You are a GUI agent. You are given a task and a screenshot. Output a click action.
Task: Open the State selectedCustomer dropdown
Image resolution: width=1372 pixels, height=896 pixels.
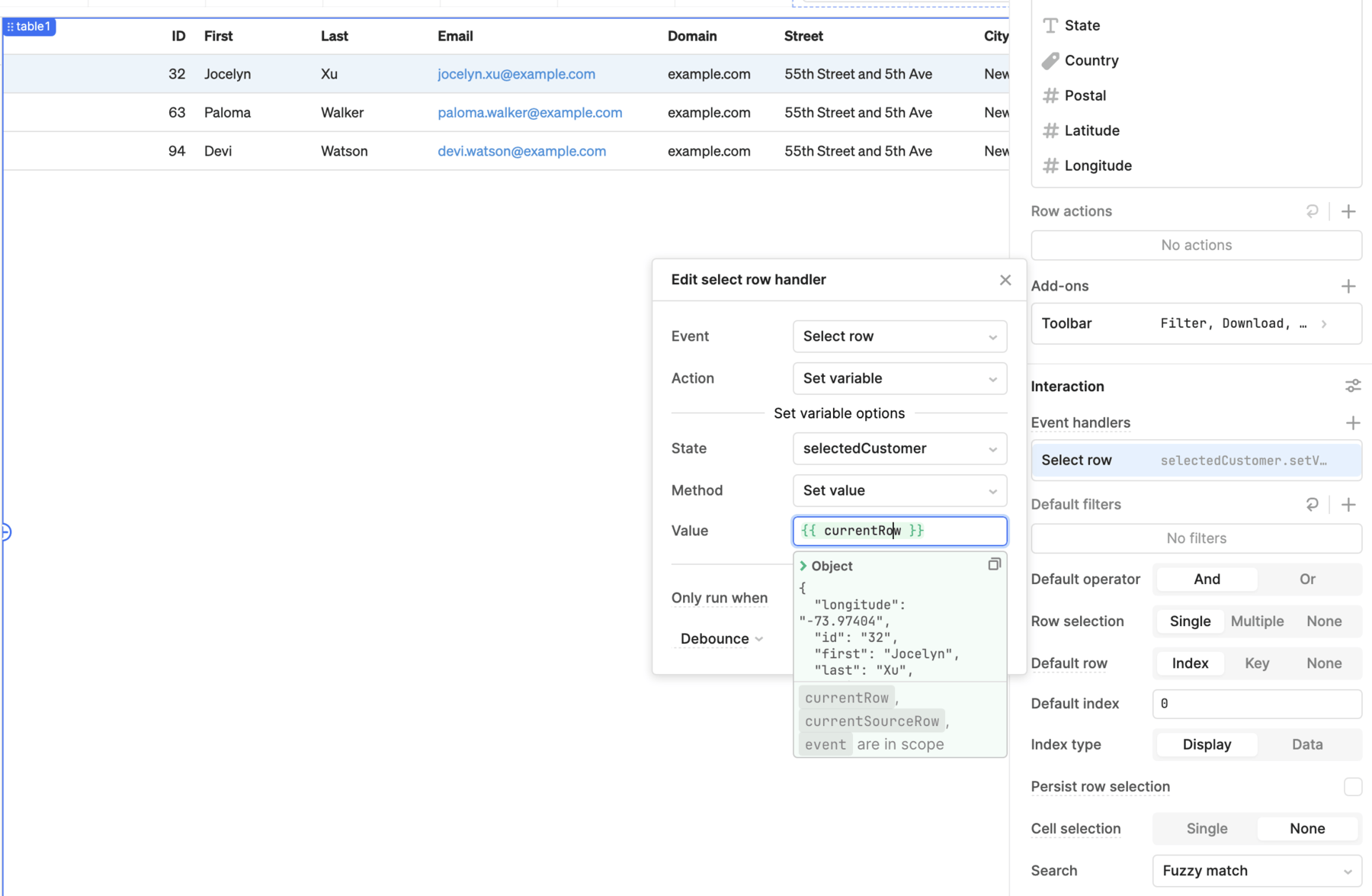coord(899,448)
